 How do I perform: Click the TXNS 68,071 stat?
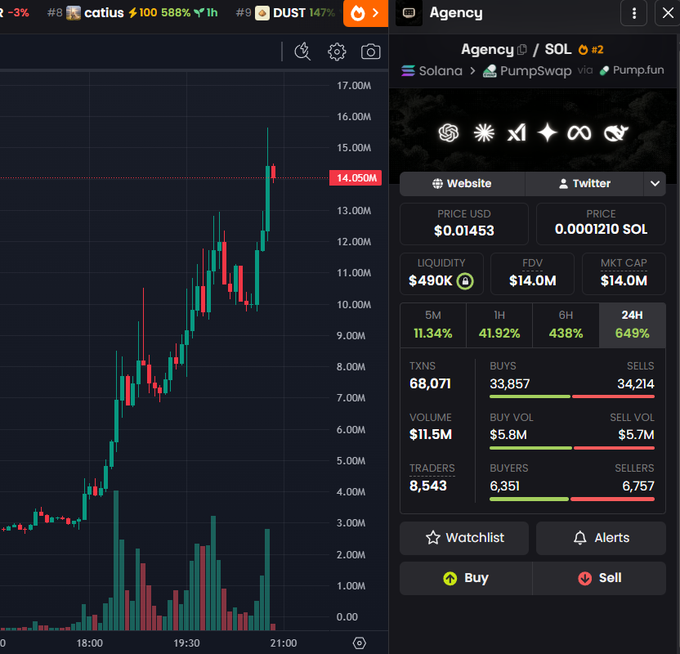(x=430, y=376)
